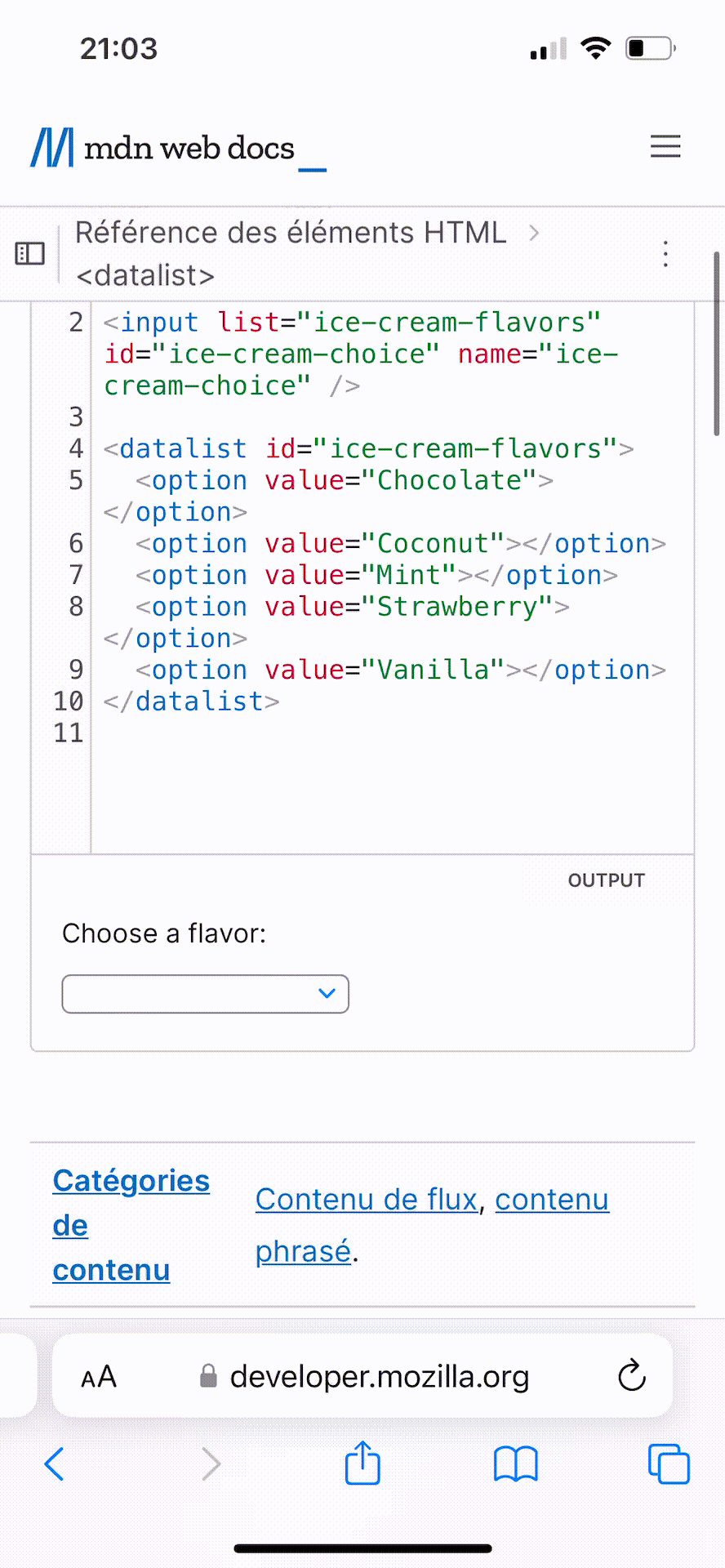Show open Safari tabs
This screenshot has height=1568, width=725.
[x=668, y=1463]
